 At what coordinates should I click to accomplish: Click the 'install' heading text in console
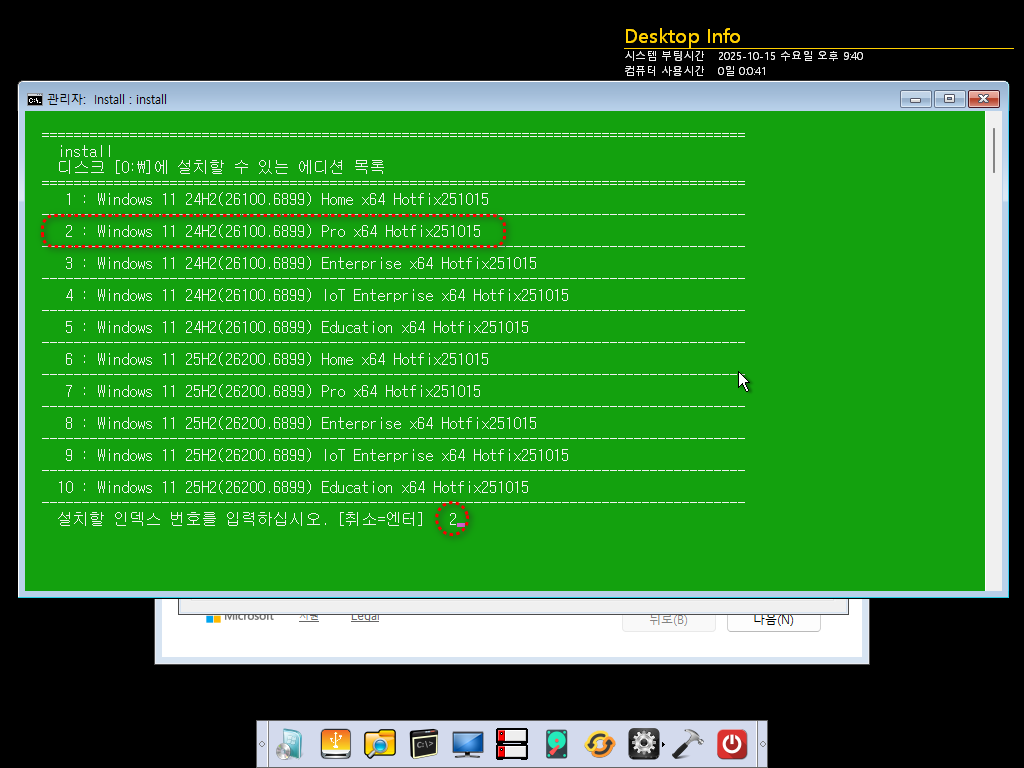tap(85, 152)
